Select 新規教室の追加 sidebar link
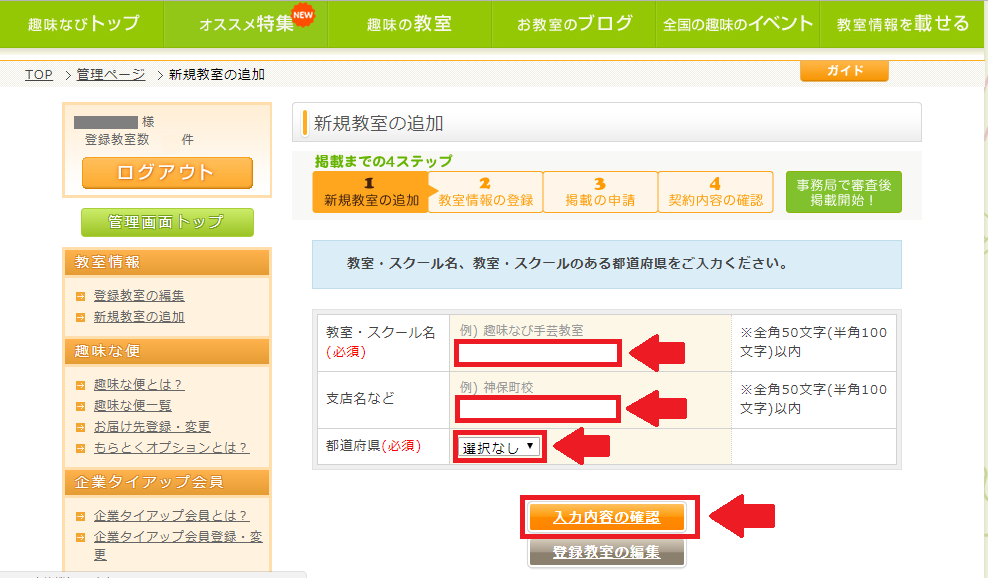The width and height of the screenshot is (988, 578). click(139, 317)
